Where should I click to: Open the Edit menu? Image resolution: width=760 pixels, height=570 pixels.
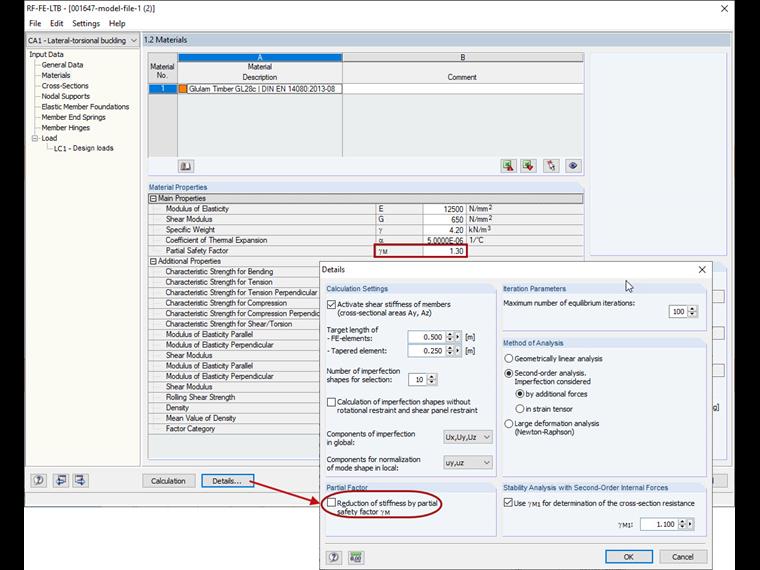point(56,23)
